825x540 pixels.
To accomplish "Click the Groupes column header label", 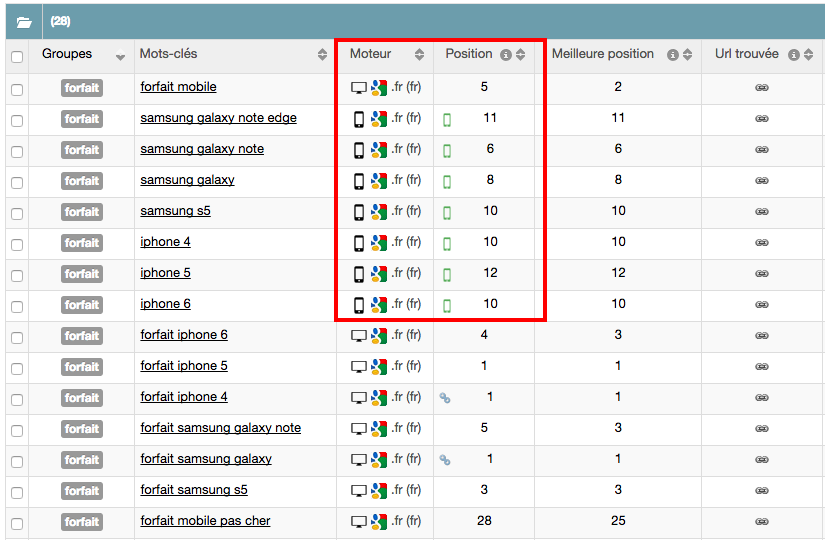I will click(x=67, y=54).
